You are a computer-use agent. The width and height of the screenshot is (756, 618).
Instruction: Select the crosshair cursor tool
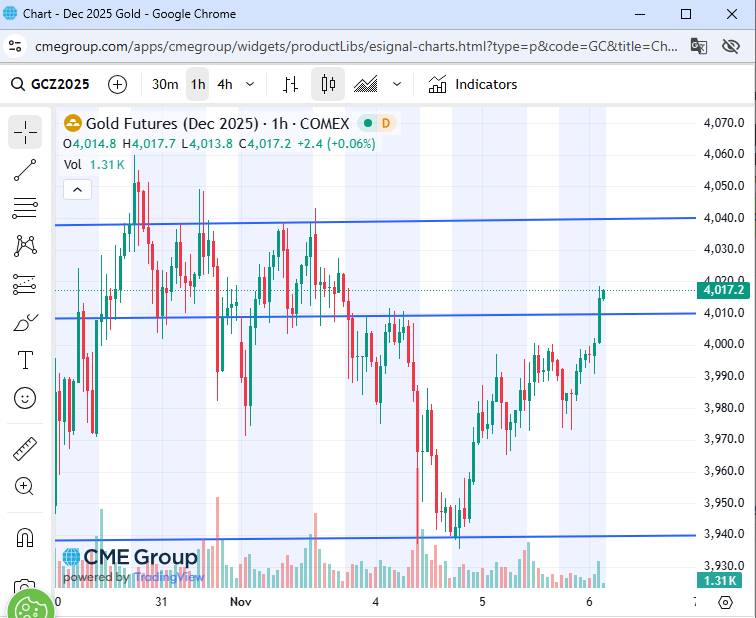click(25, 132)
